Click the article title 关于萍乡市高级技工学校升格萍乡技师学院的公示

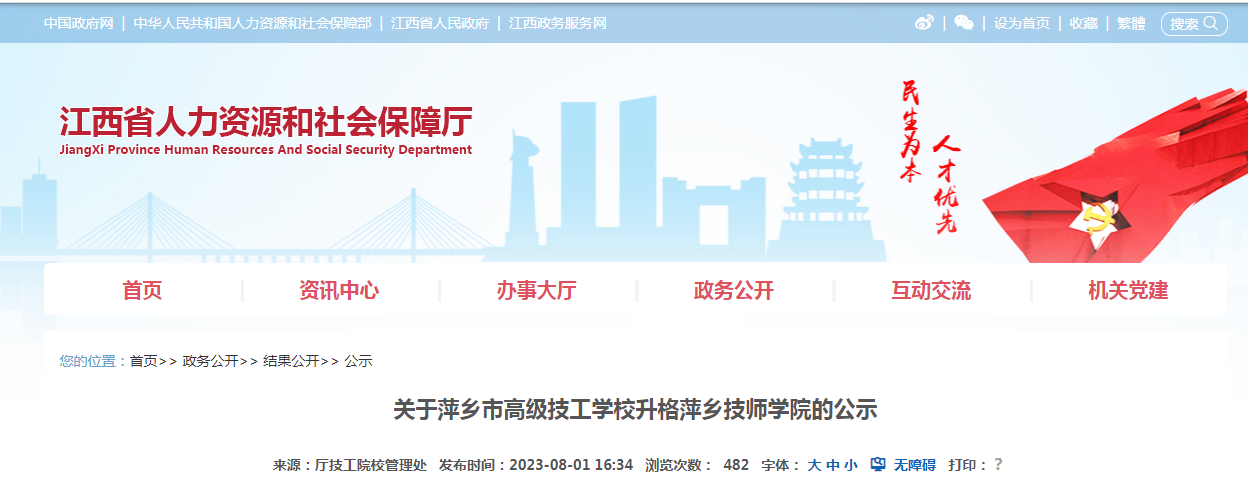point(635,409)
